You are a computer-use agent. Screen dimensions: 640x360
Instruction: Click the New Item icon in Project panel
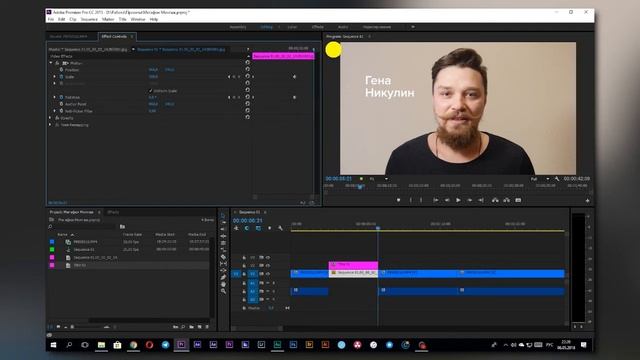coord(200,327)
